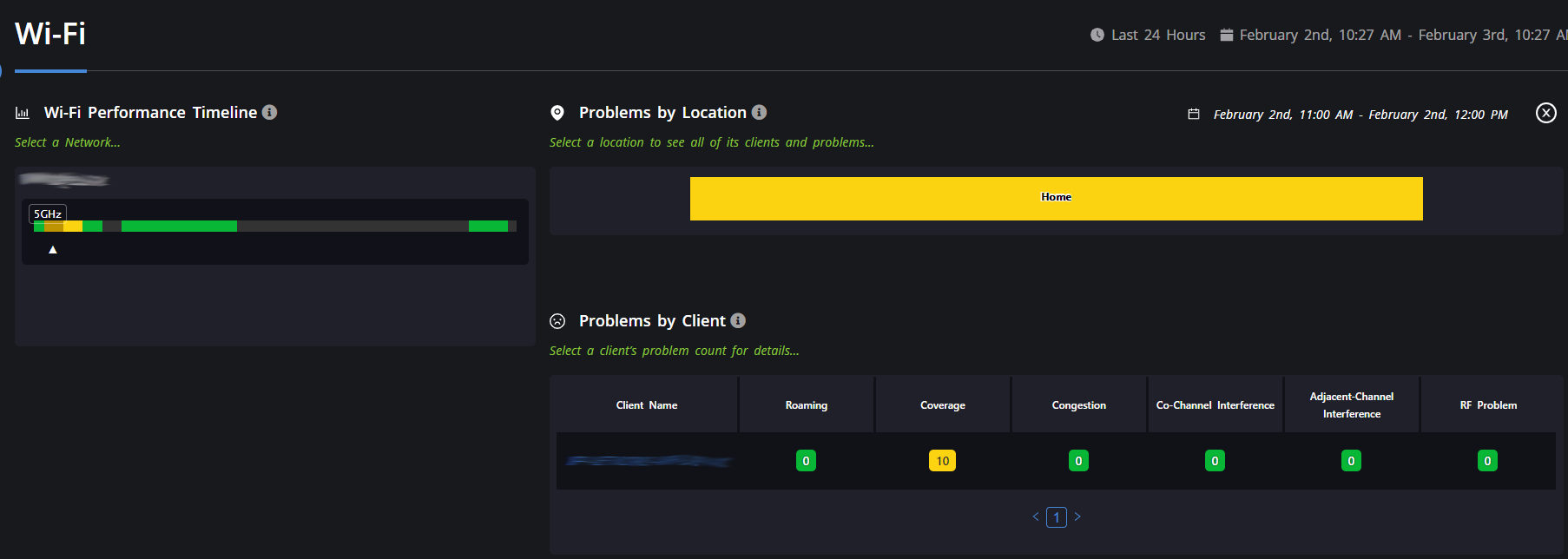Click info icon next to Problems by Location
The image size is (1568, 559).
[759, 113]
